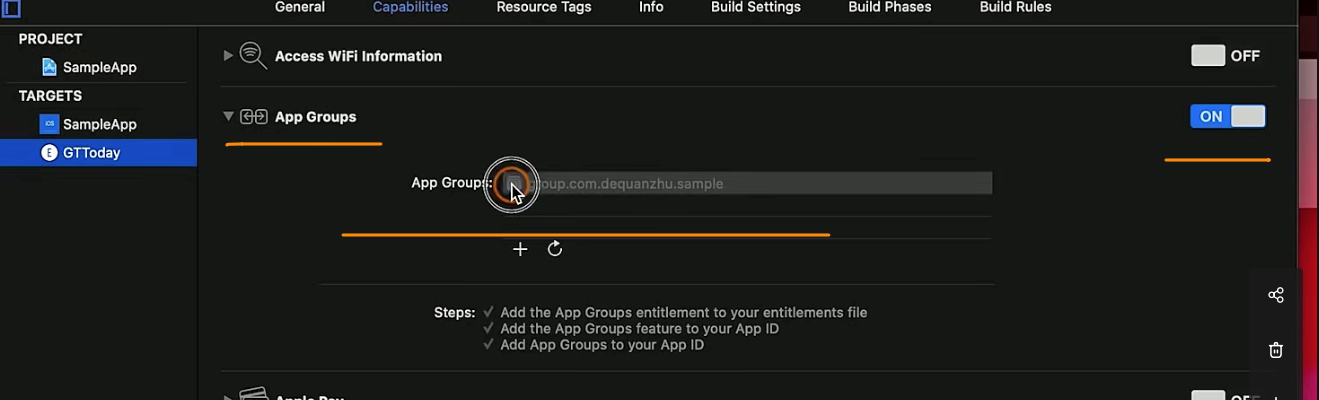Select the SampleApp project under PROJECT
The height and width of the screenshot is (400, 1319).
(x=99, y=67)
